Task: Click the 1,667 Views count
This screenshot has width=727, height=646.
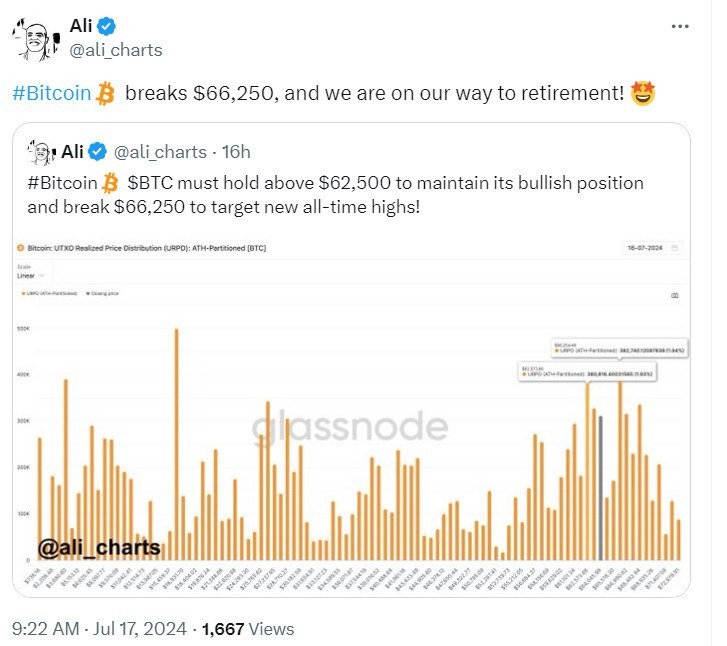Action: (248, 628)
